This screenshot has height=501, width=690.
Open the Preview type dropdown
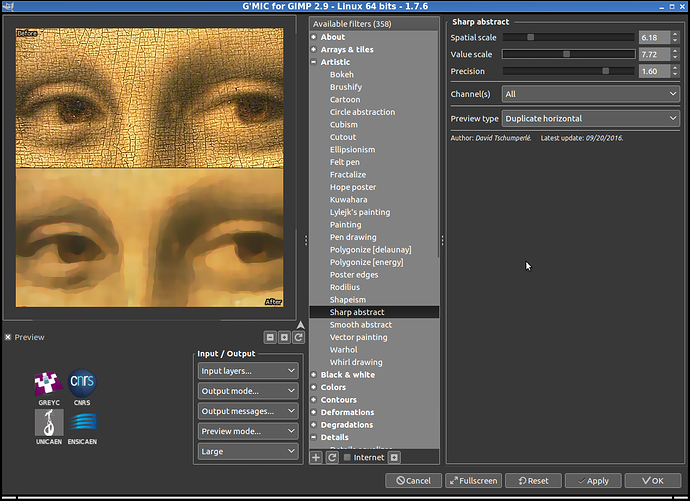[591, 119]
